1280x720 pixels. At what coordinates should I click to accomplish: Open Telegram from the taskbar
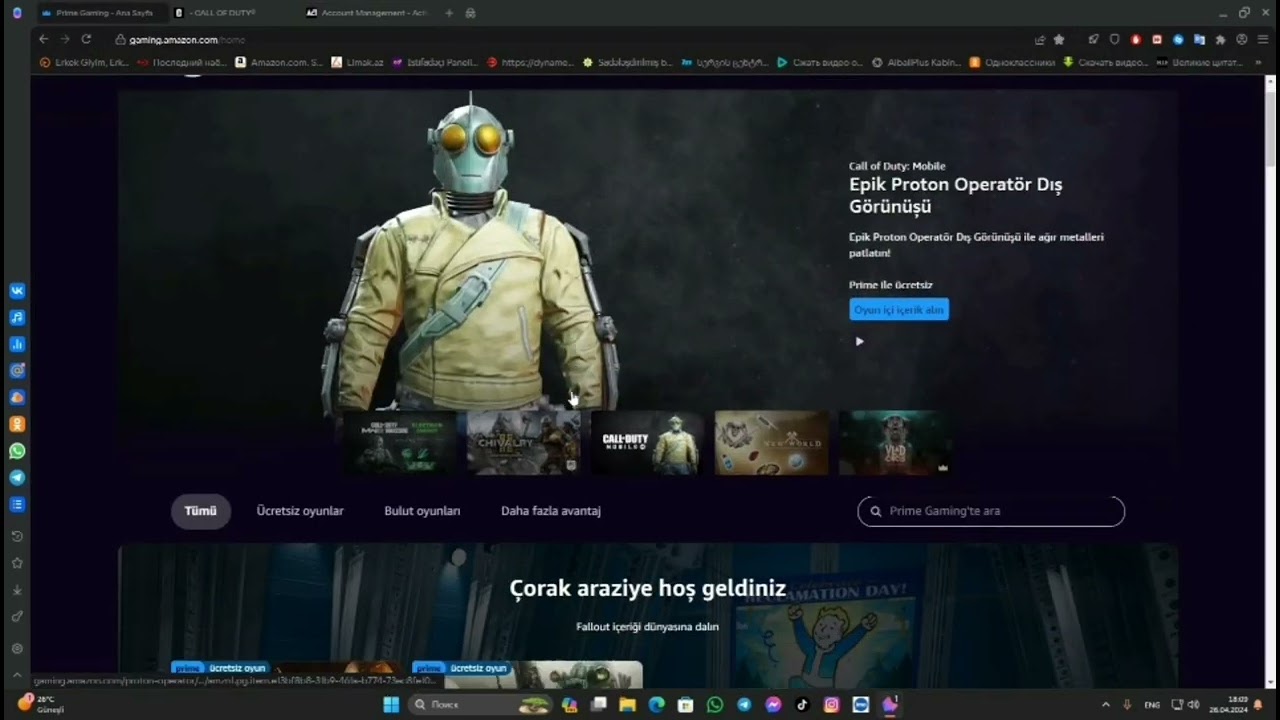(x=744, y=705)
